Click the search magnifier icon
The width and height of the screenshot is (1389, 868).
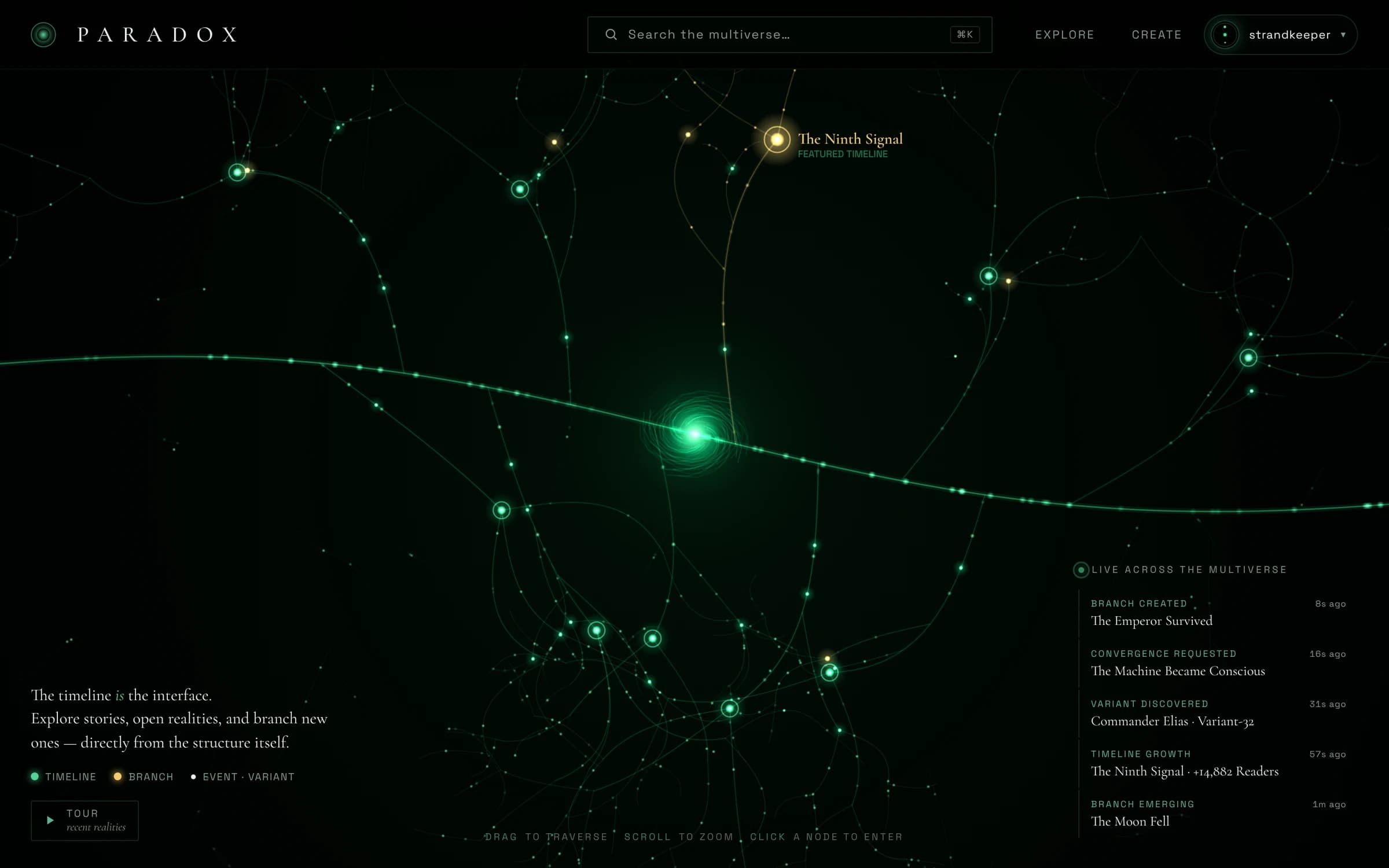pyautogui.click(x=611, y=35)
